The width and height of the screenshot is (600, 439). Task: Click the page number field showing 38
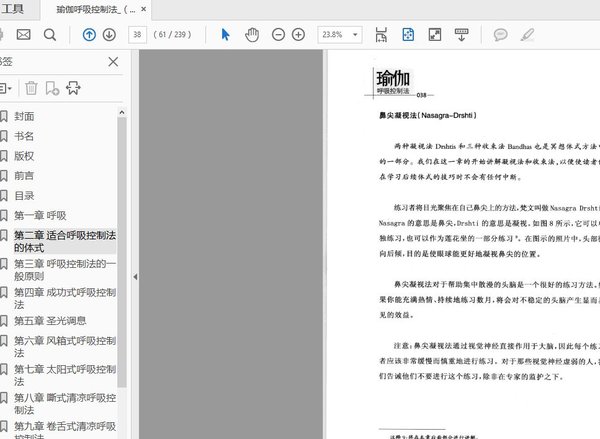[137, 35]
